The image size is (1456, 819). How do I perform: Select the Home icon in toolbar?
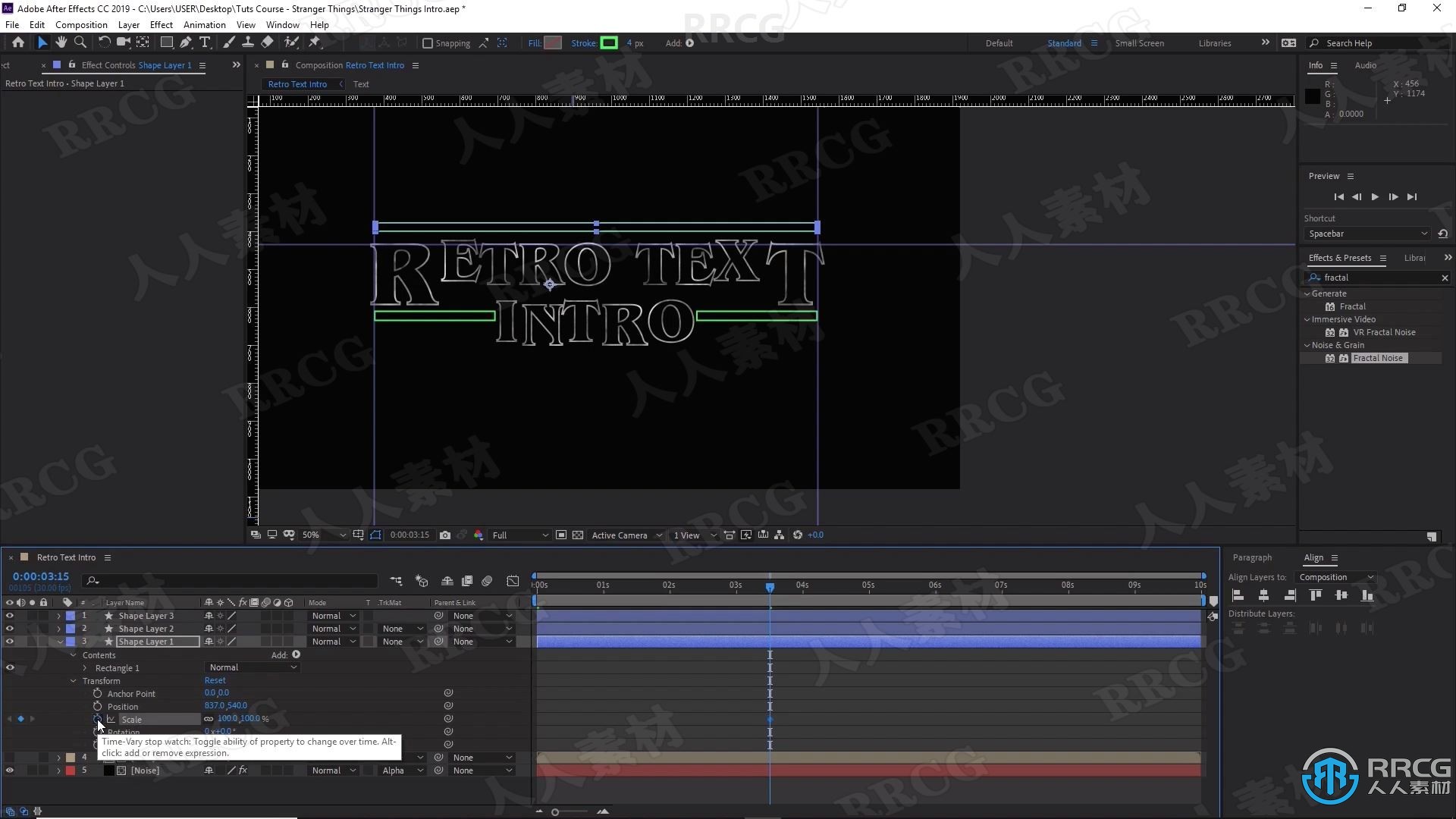point(18,42)
